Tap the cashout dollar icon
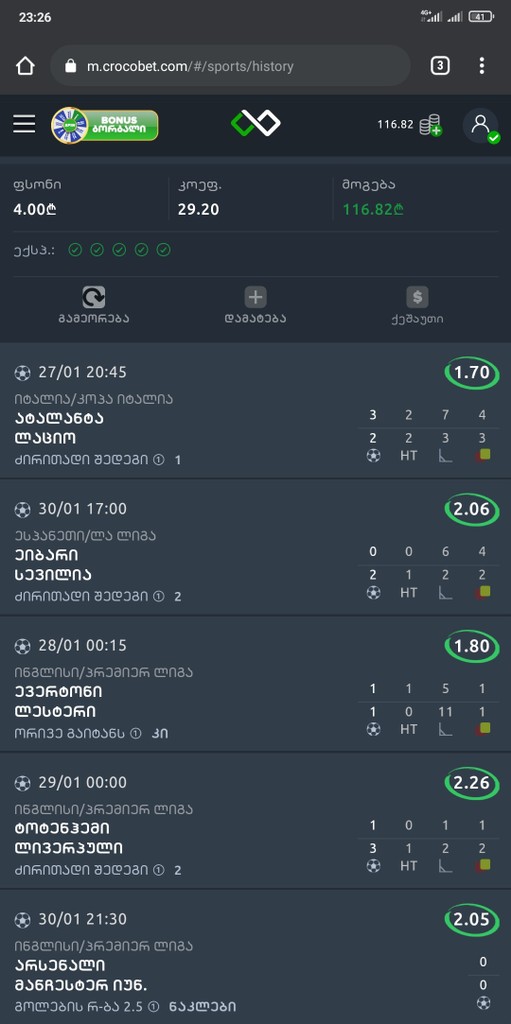511x1024 pixels. pyautogui.click(x=418, y=297)
